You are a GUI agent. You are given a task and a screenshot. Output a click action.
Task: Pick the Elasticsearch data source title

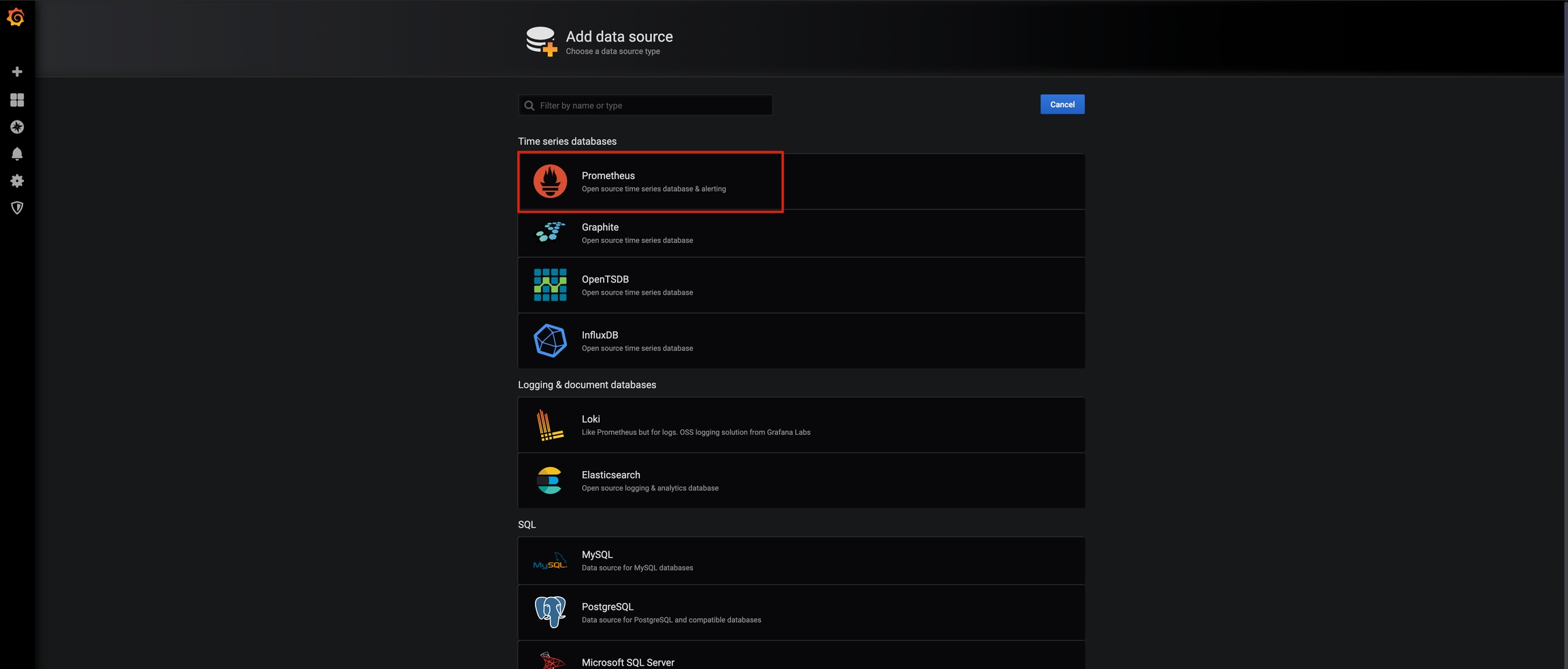tap(610, 475)
